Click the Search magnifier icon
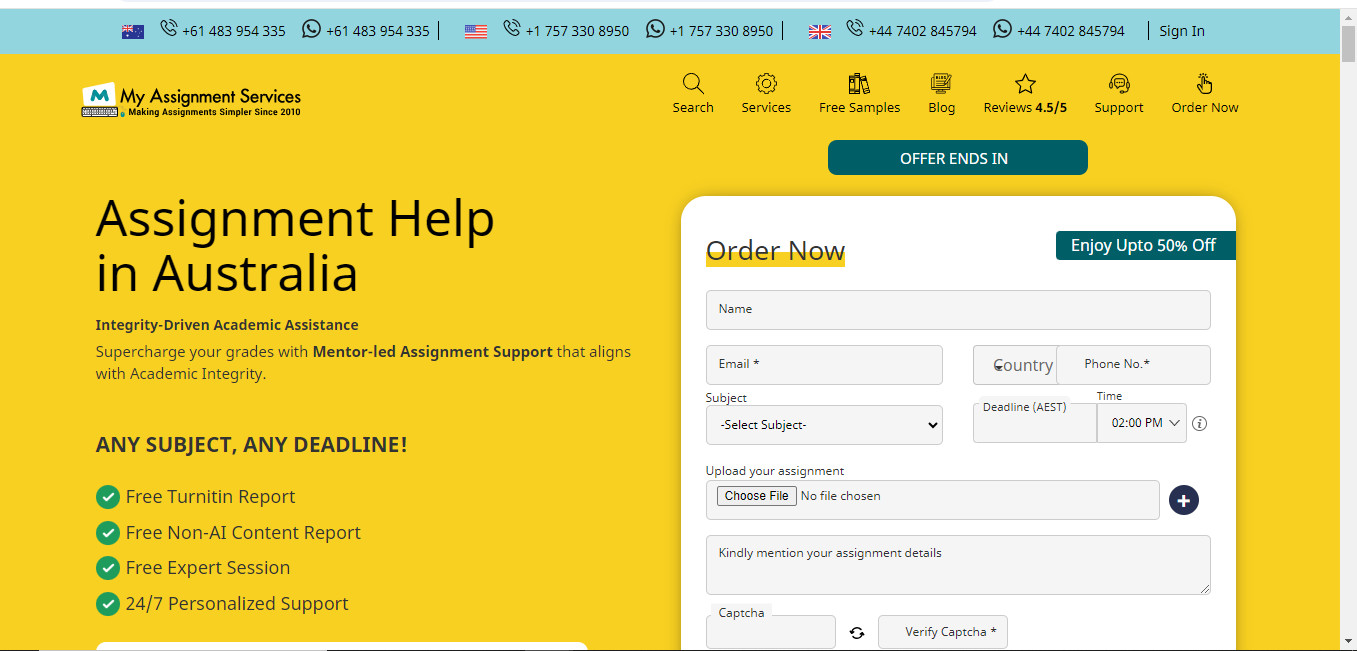The height and width of the screenshot is (651, 1357). tap(693, 84)
